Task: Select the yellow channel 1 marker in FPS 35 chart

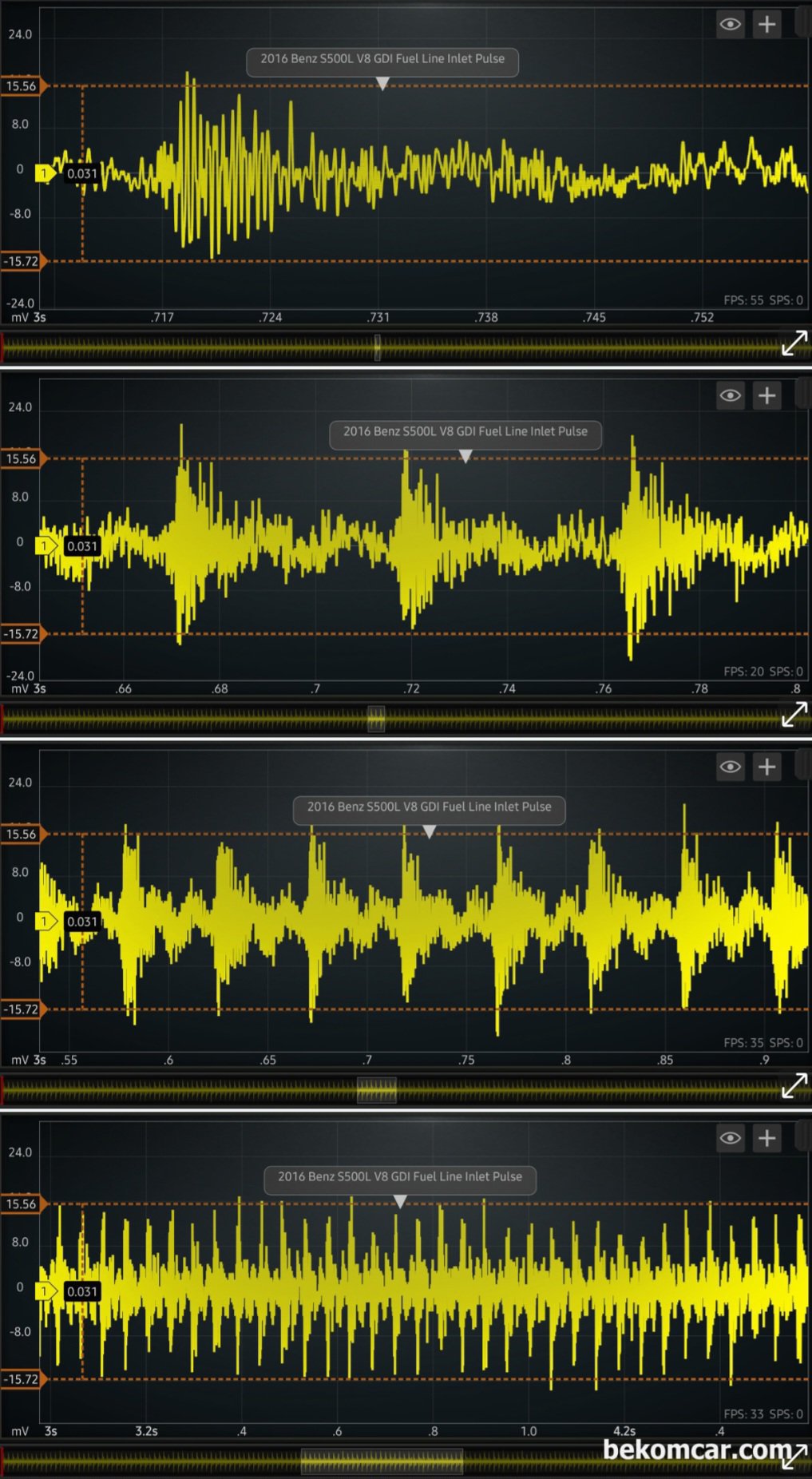Action: 45,922
